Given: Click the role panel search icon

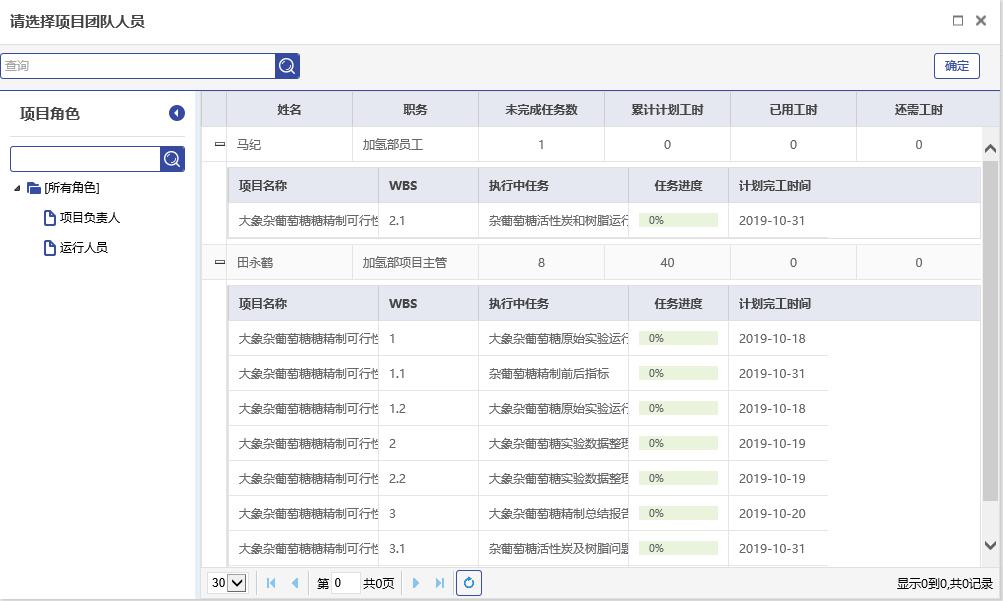Looking at the screenshot, I should (172, 159).
